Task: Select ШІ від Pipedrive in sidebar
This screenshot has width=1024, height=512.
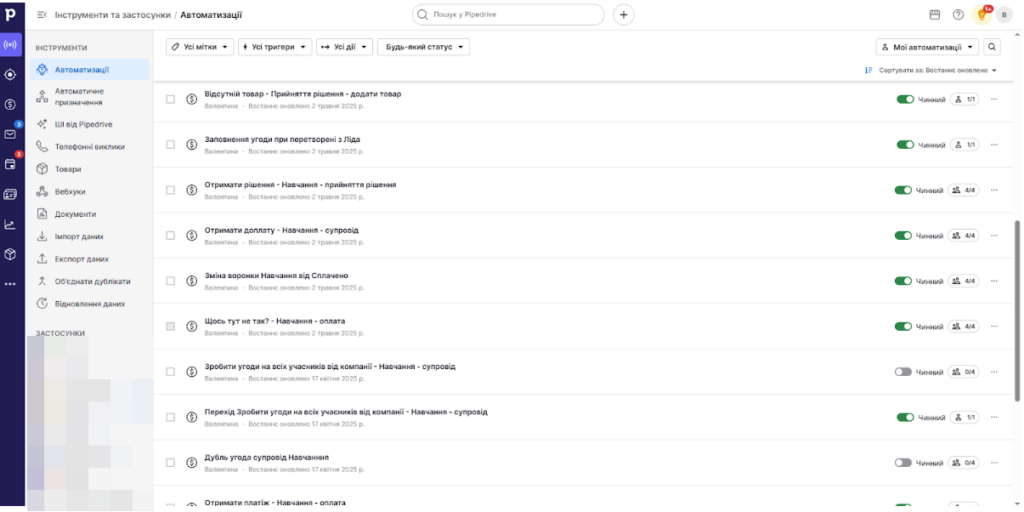Action: 89,124
